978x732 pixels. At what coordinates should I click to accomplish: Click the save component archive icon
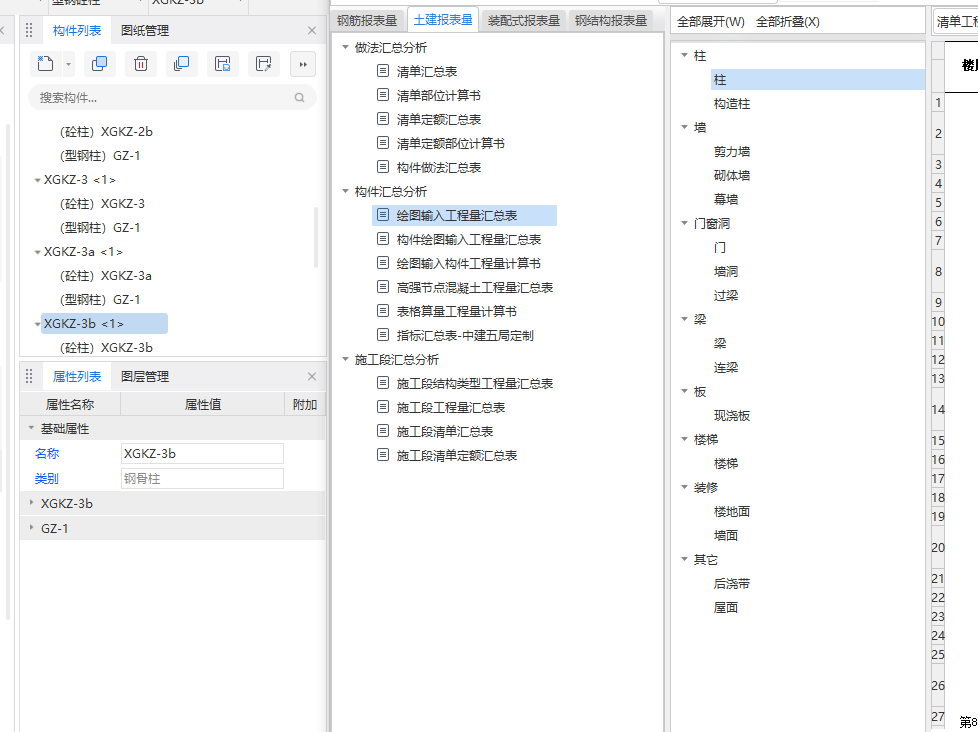tap(223, 64)
